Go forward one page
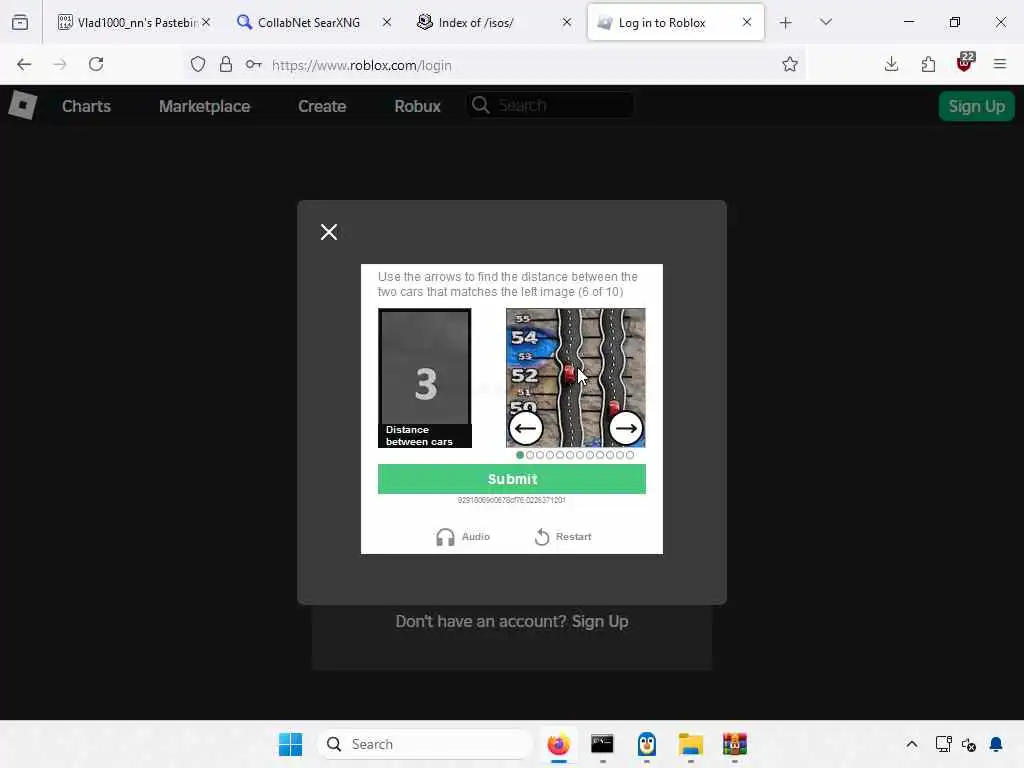This screenshot has height=768, width=1024. [x=60, y=64]
